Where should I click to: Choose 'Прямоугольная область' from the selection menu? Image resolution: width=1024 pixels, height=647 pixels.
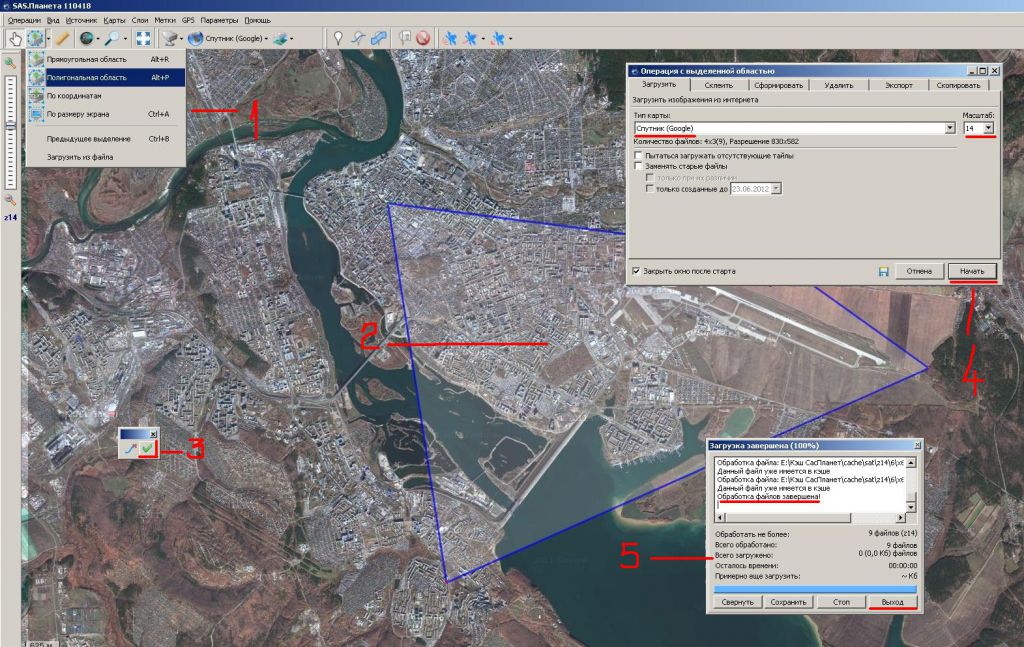pos(86,61)
